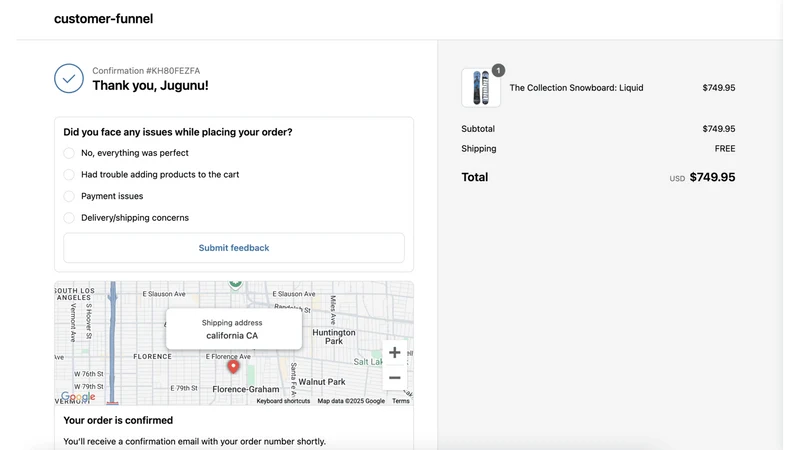Click the shipping address "california CA" popup
Screen dimensions: 800x450
(x=234, y=330)
